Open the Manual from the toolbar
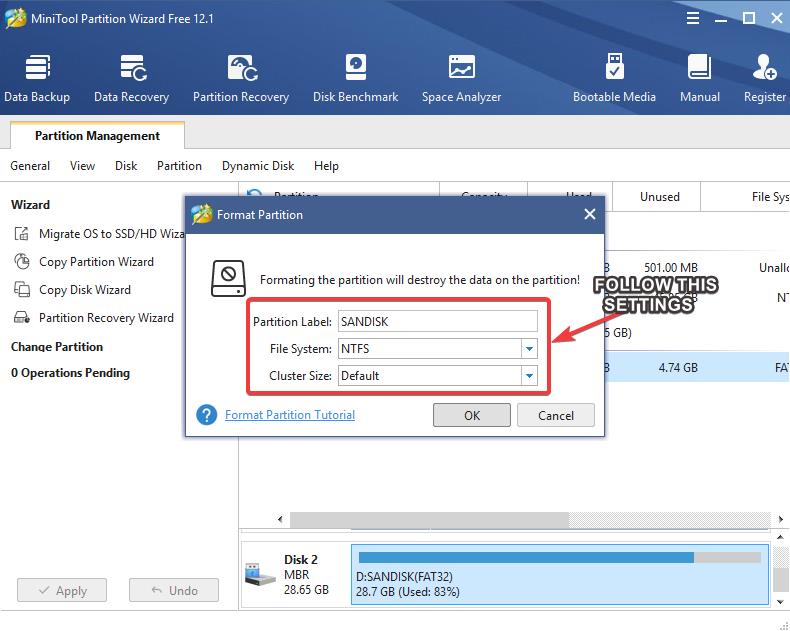This screenshot has height=631, width=790. (700, 79)
